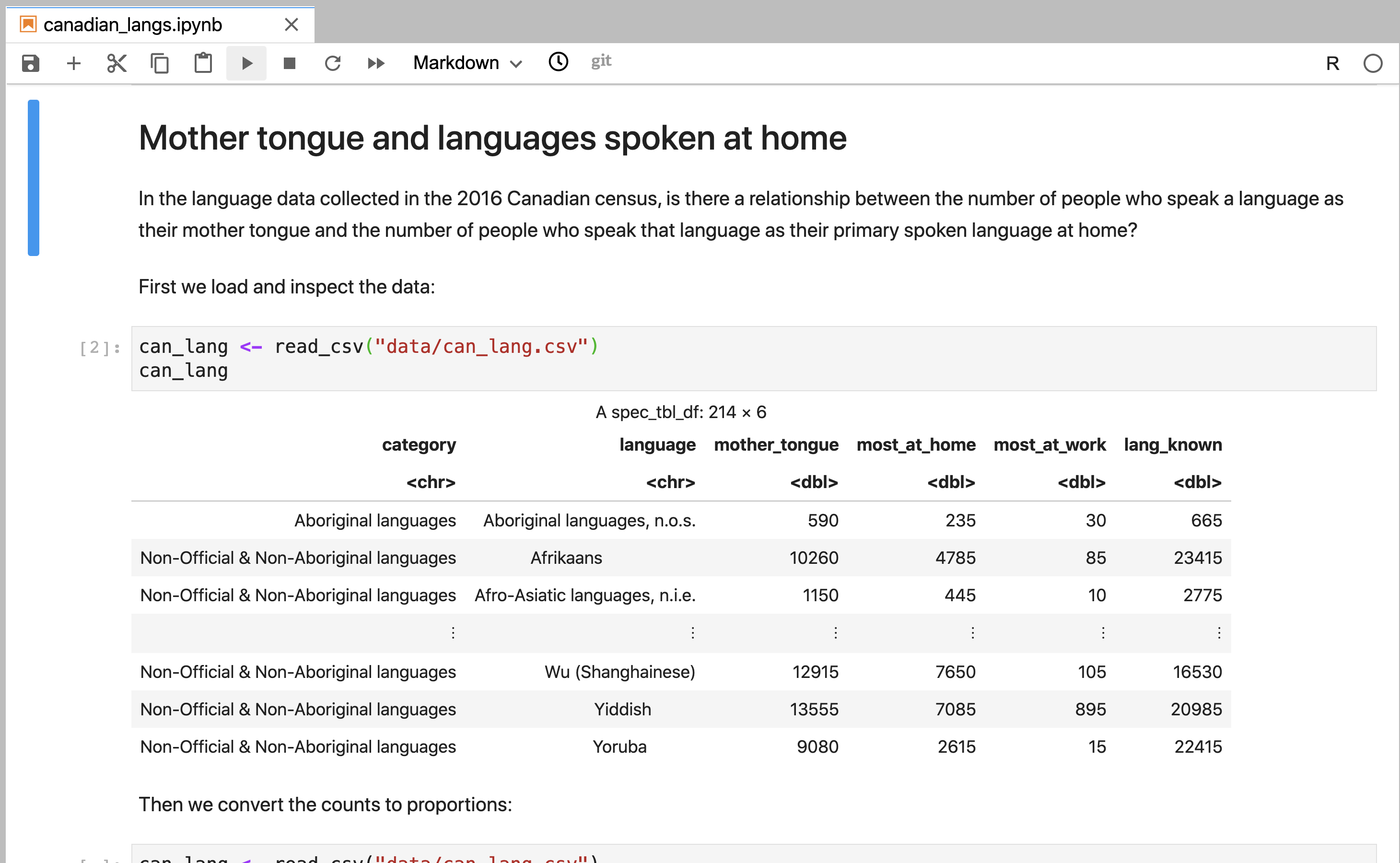Copy the selected cell
1400x863 pixels.
click(160, 63)
